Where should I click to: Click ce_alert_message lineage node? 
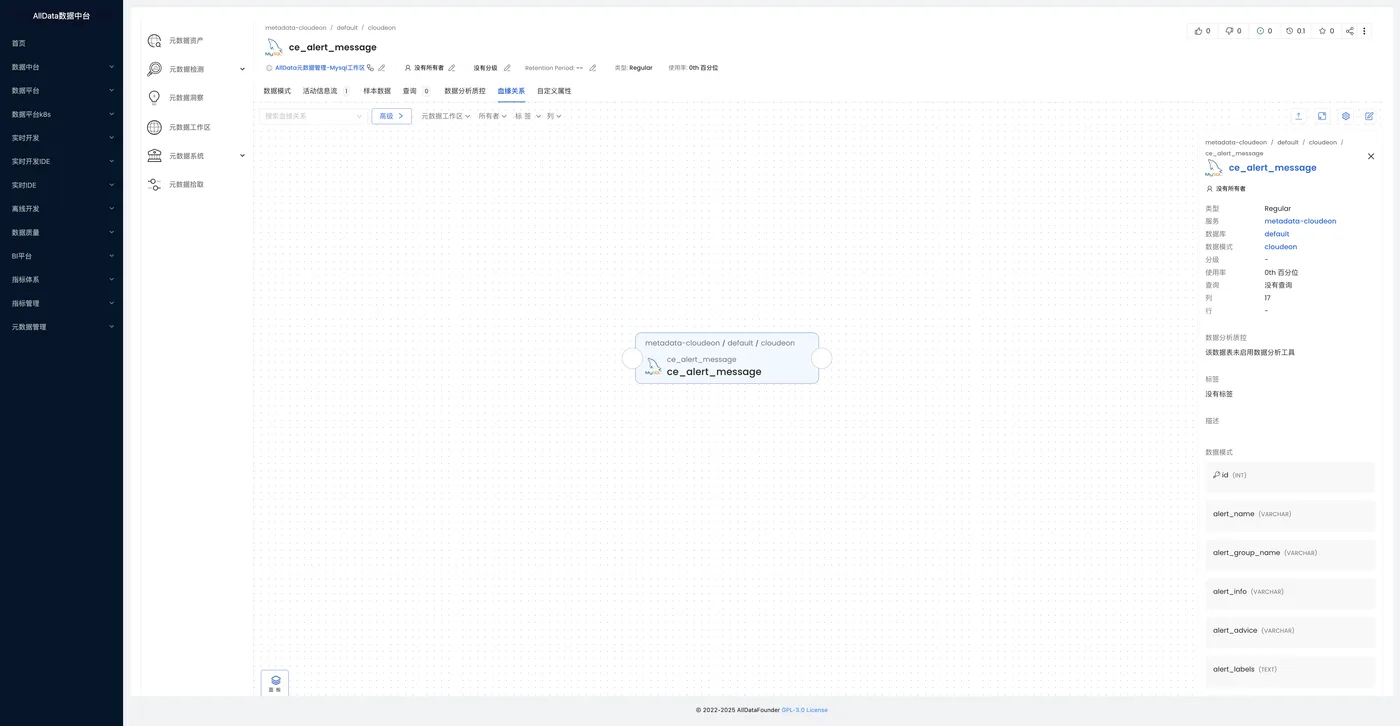pos(727,358)
